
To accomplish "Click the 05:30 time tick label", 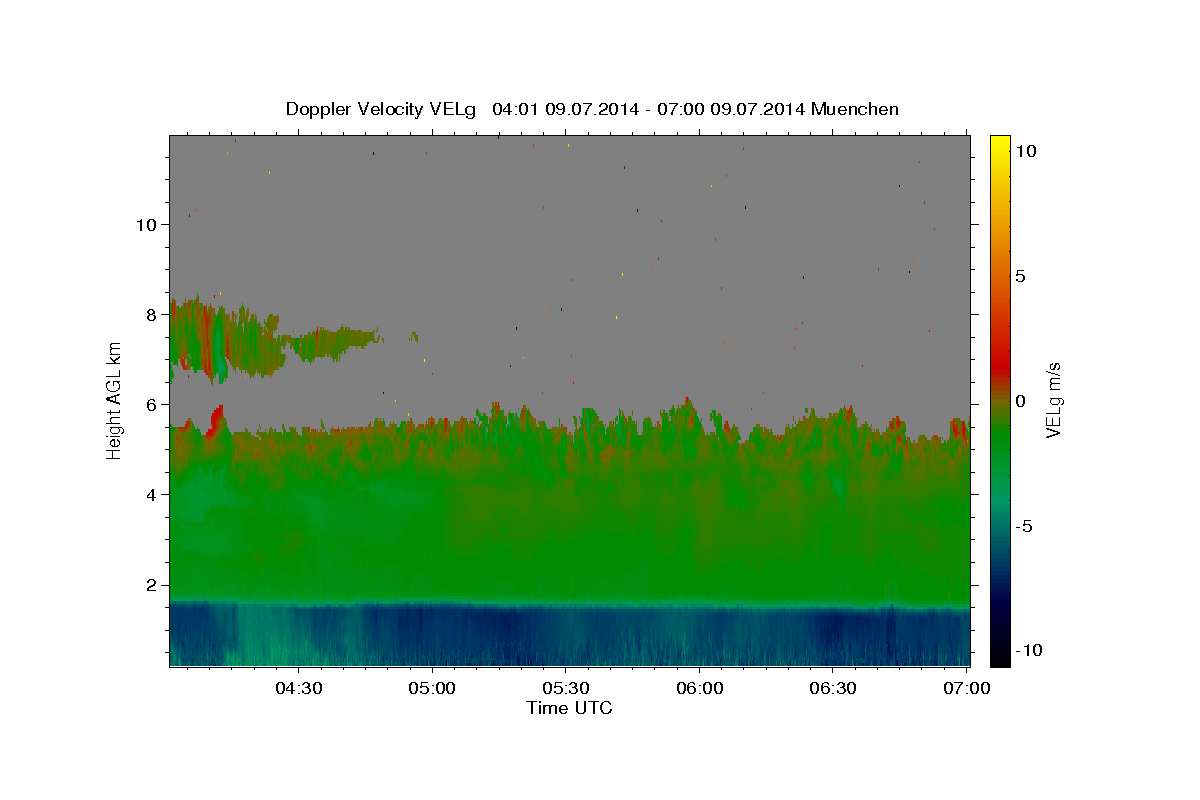I will pos(566,688).
